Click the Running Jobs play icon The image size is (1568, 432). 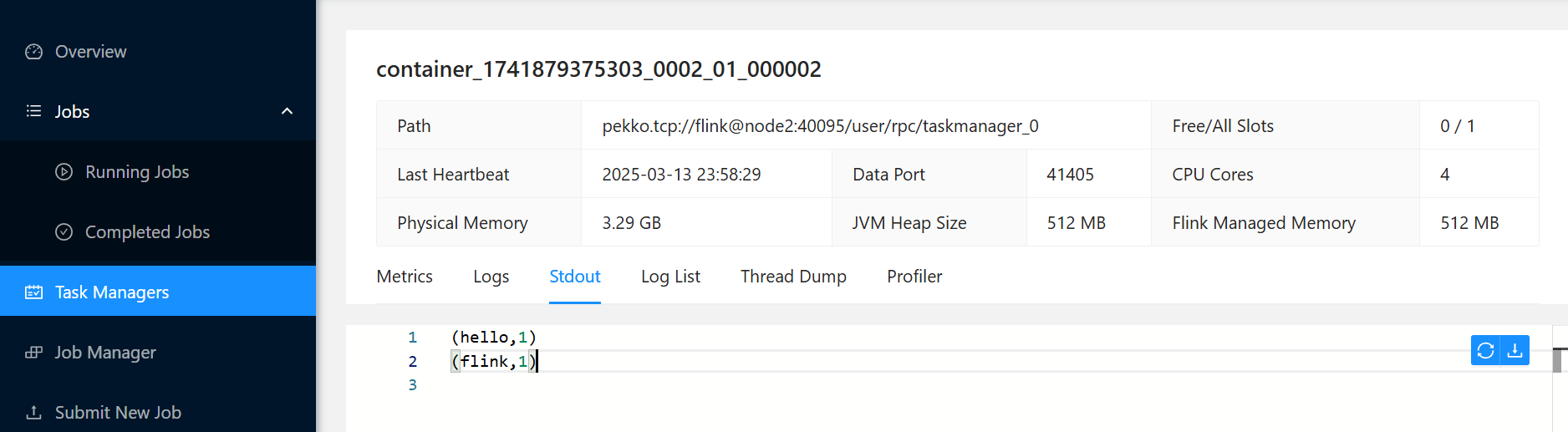[64, 172]
